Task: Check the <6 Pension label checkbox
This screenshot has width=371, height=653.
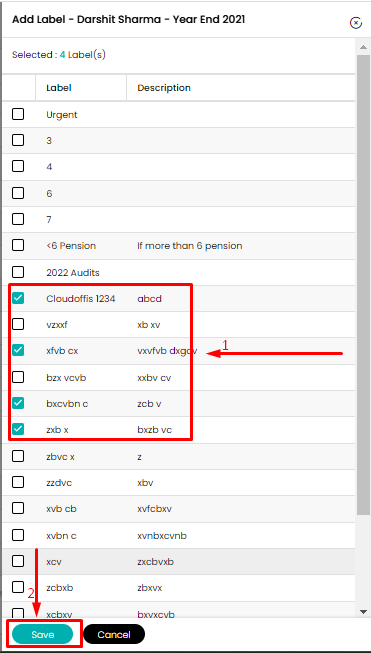Action: (x=18, y=245)
